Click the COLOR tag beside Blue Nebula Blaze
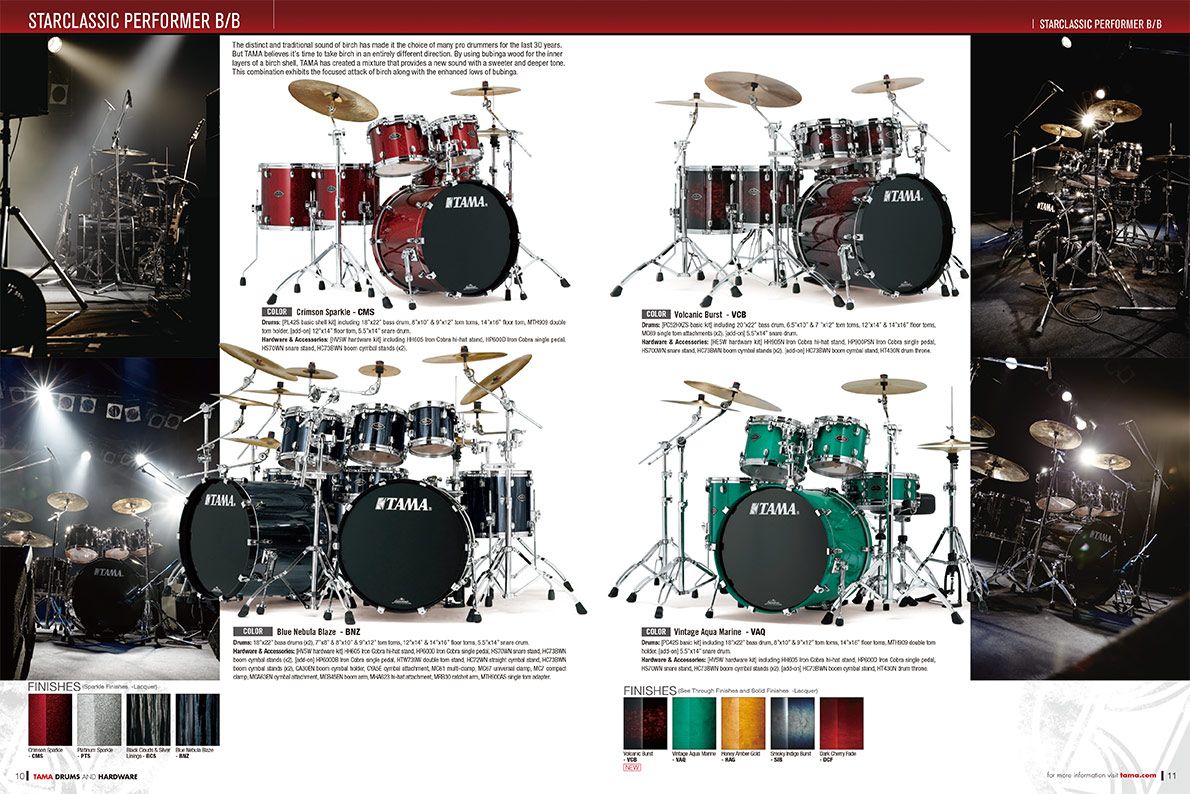Viewport: 1190px width, 794px height. coord(253,632)
